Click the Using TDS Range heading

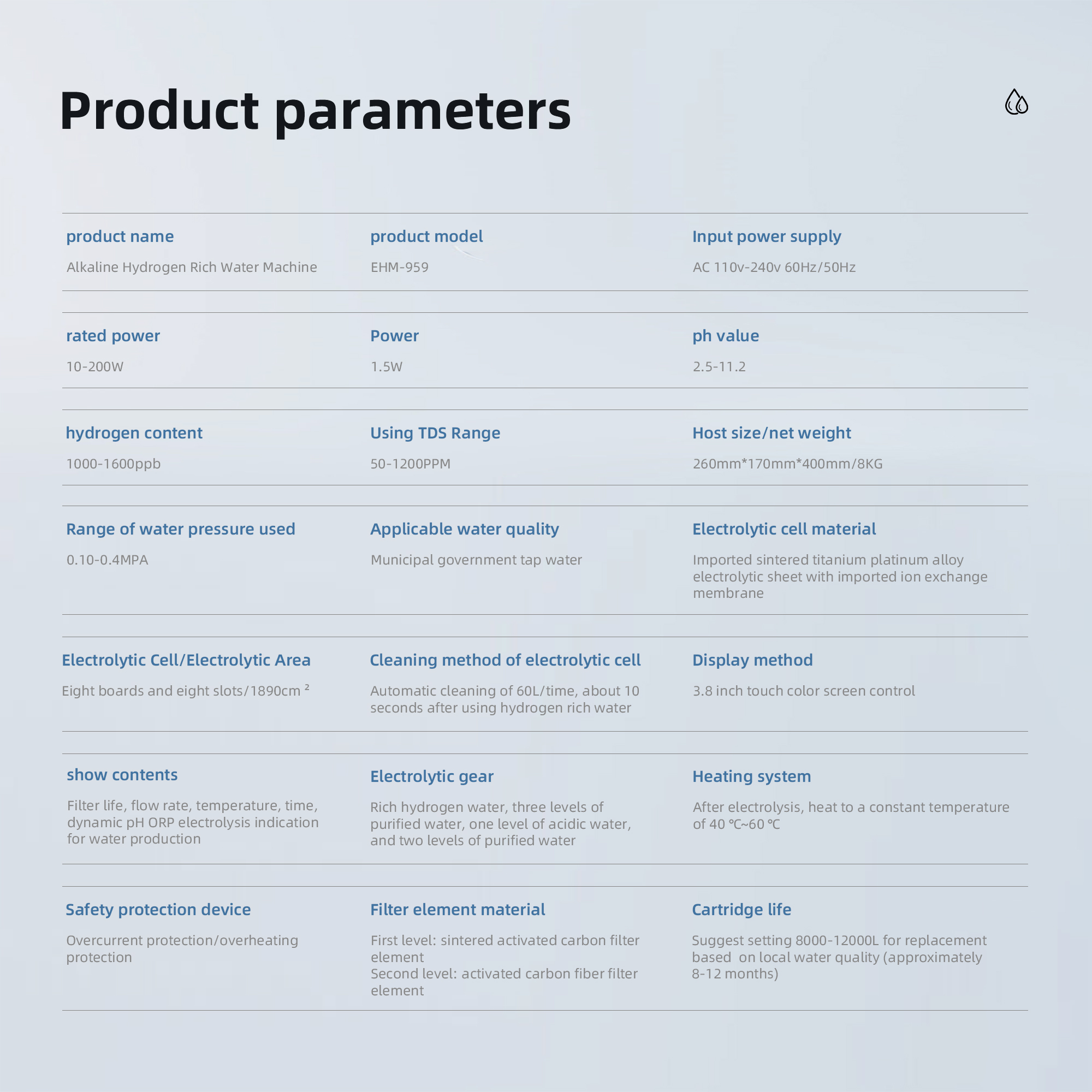point(435,433)
